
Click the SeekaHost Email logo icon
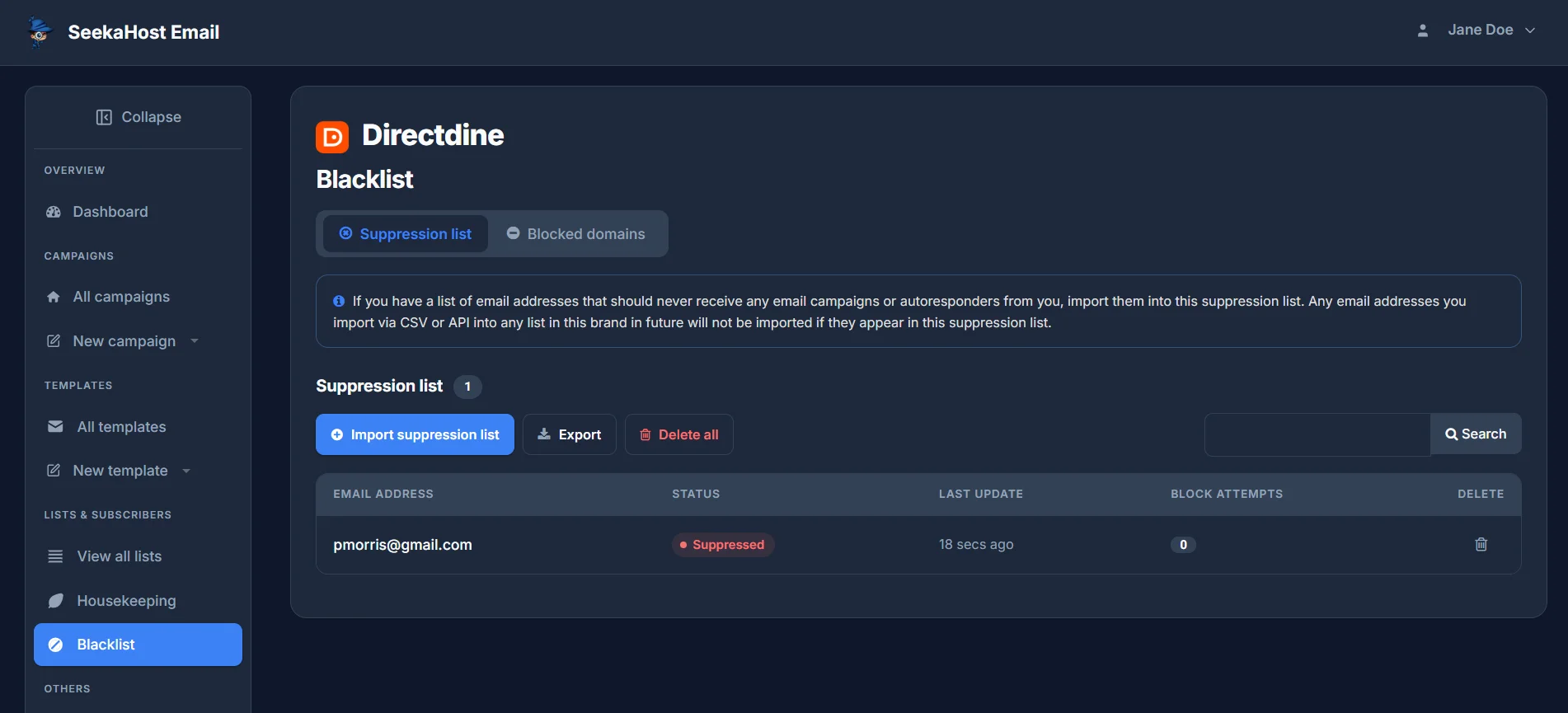coord(39,32)
